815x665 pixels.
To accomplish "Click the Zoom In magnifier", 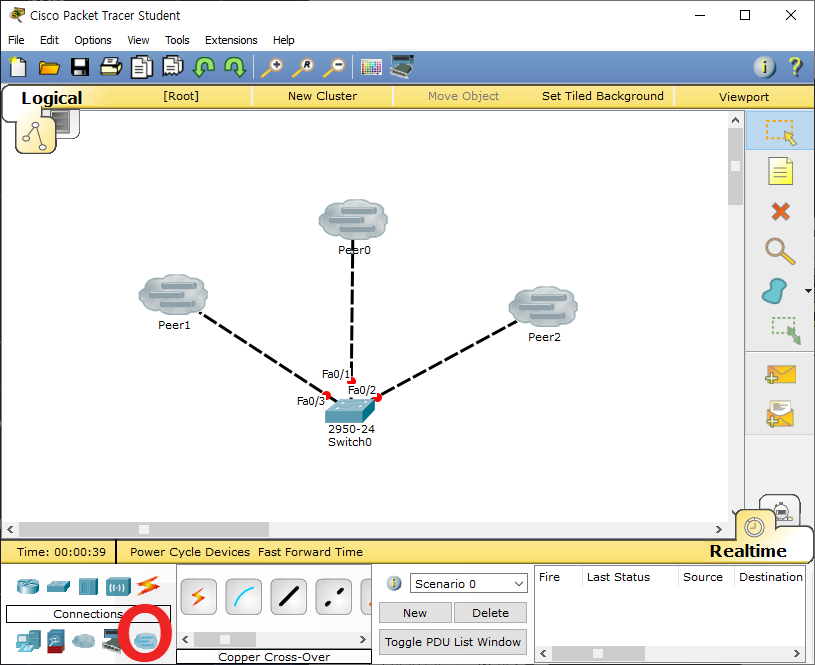I will tap(272, 68).
